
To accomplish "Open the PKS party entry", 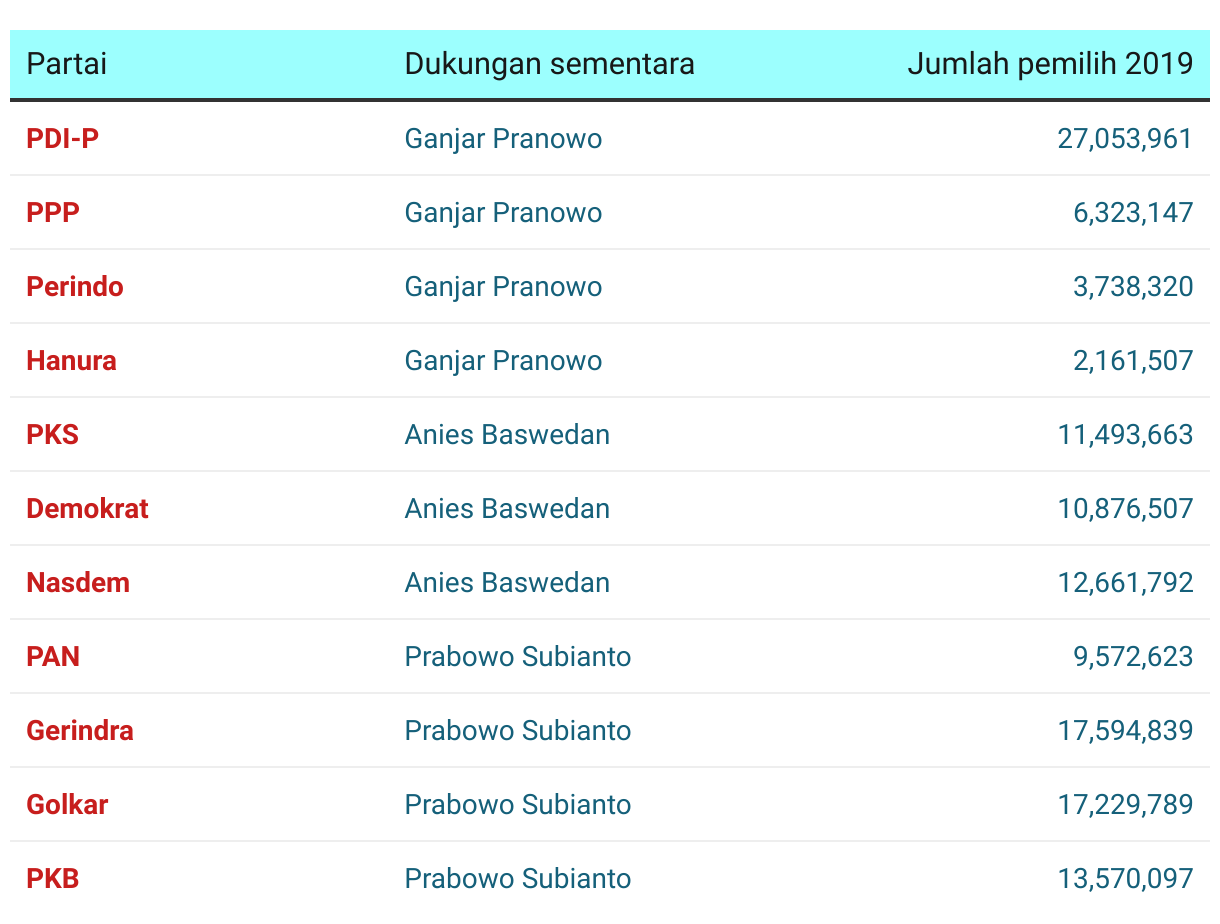I will coord(52,434).
